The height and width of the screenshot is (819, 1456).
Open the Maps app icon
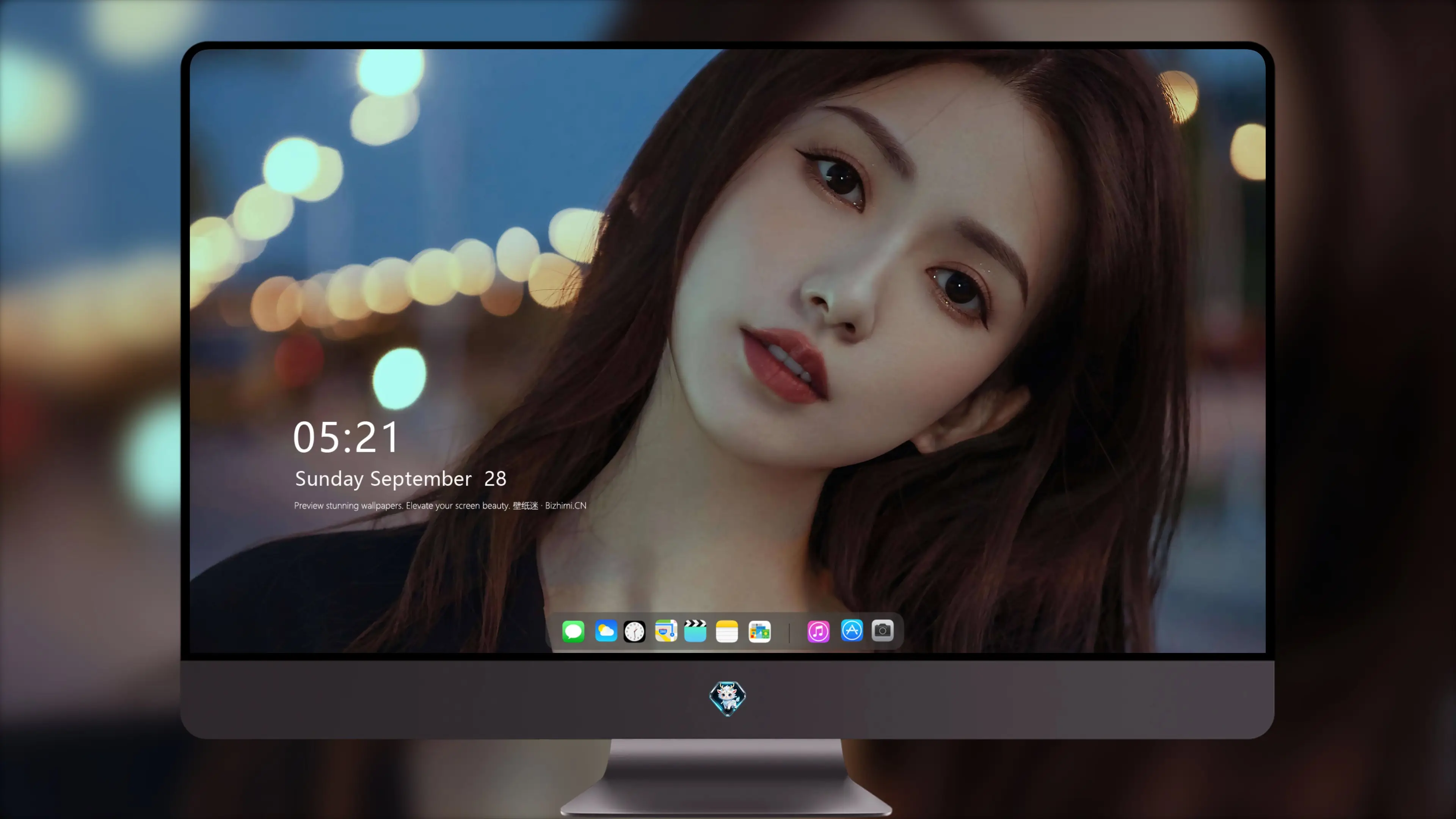click(666, 631)
